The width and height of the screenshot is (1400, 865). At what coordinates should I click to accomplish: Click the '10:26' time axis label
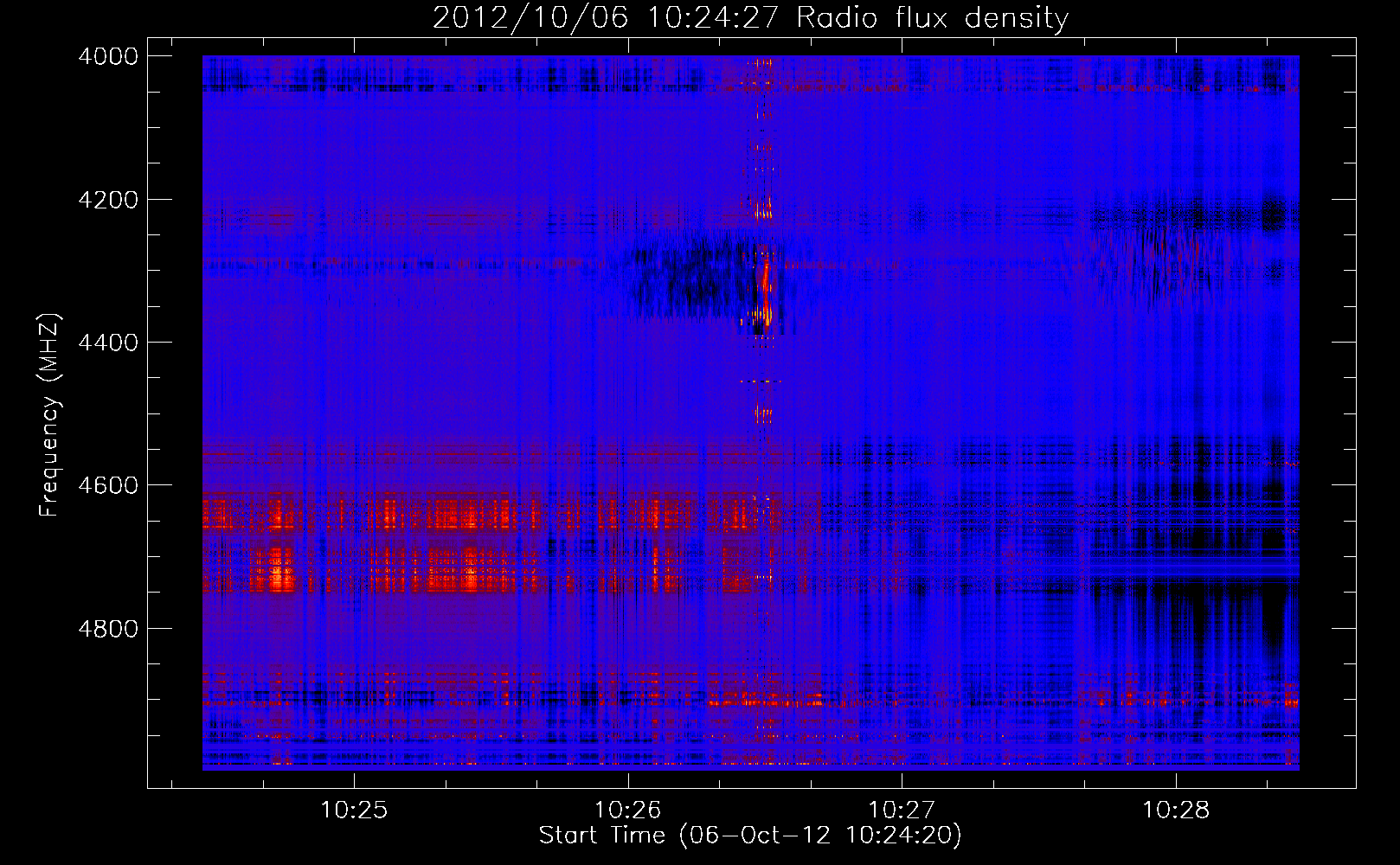(x=628, y=811)
